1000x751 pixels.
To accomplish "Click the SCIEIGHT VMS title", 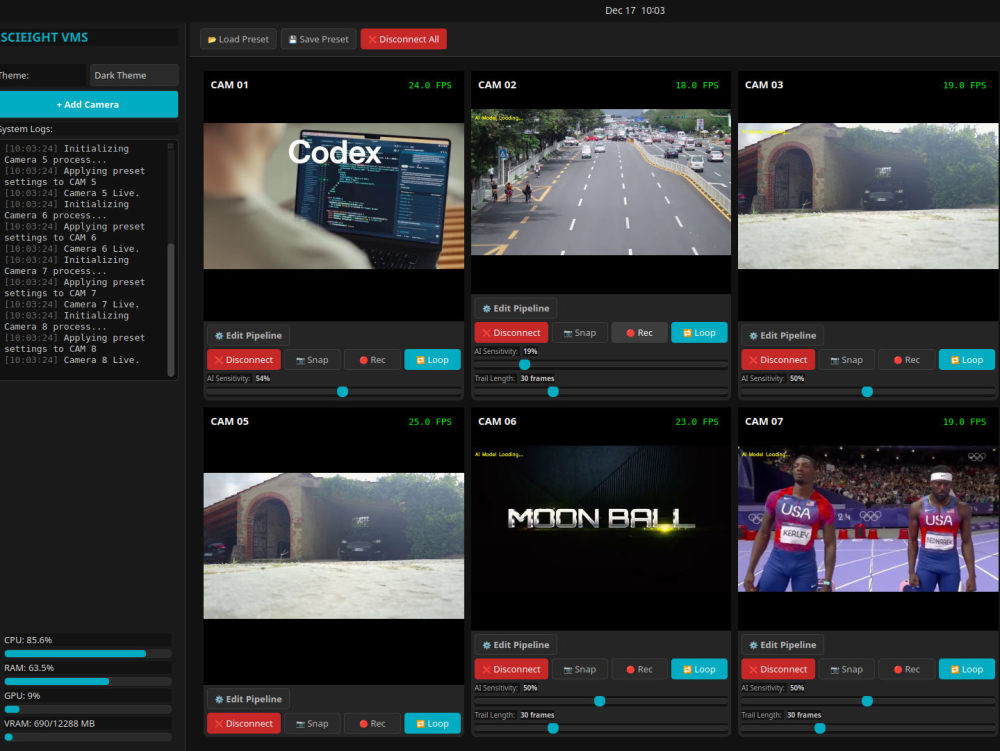I will (x=44, y=38).
